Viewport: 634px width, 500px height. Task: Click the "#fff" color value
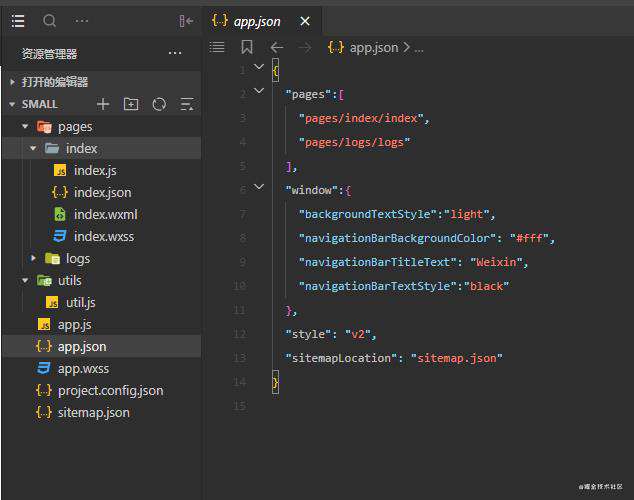[529, 238]
